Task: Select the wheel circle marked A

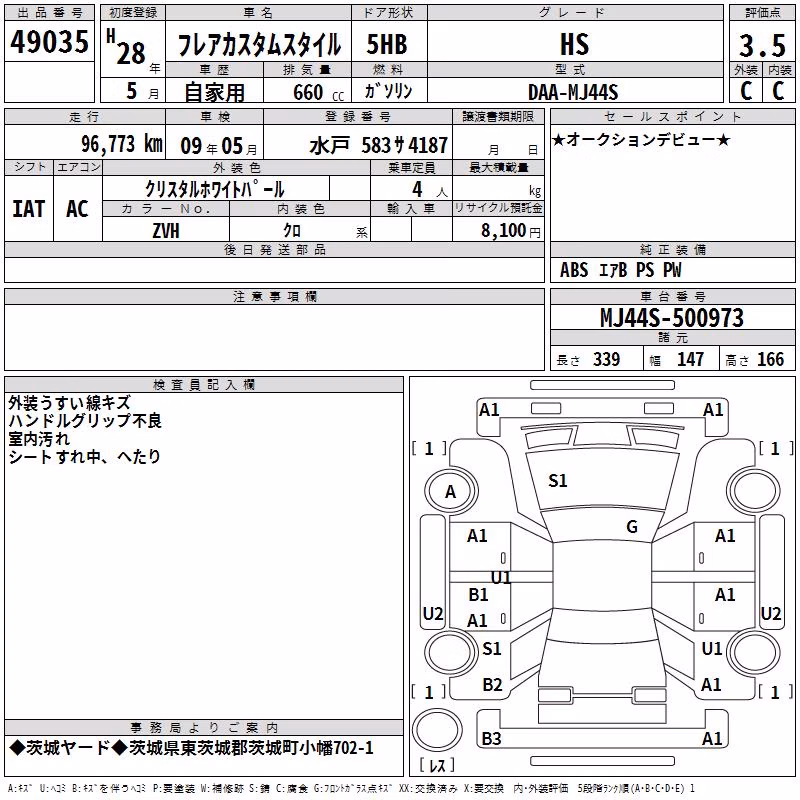Action: [451, 492]
